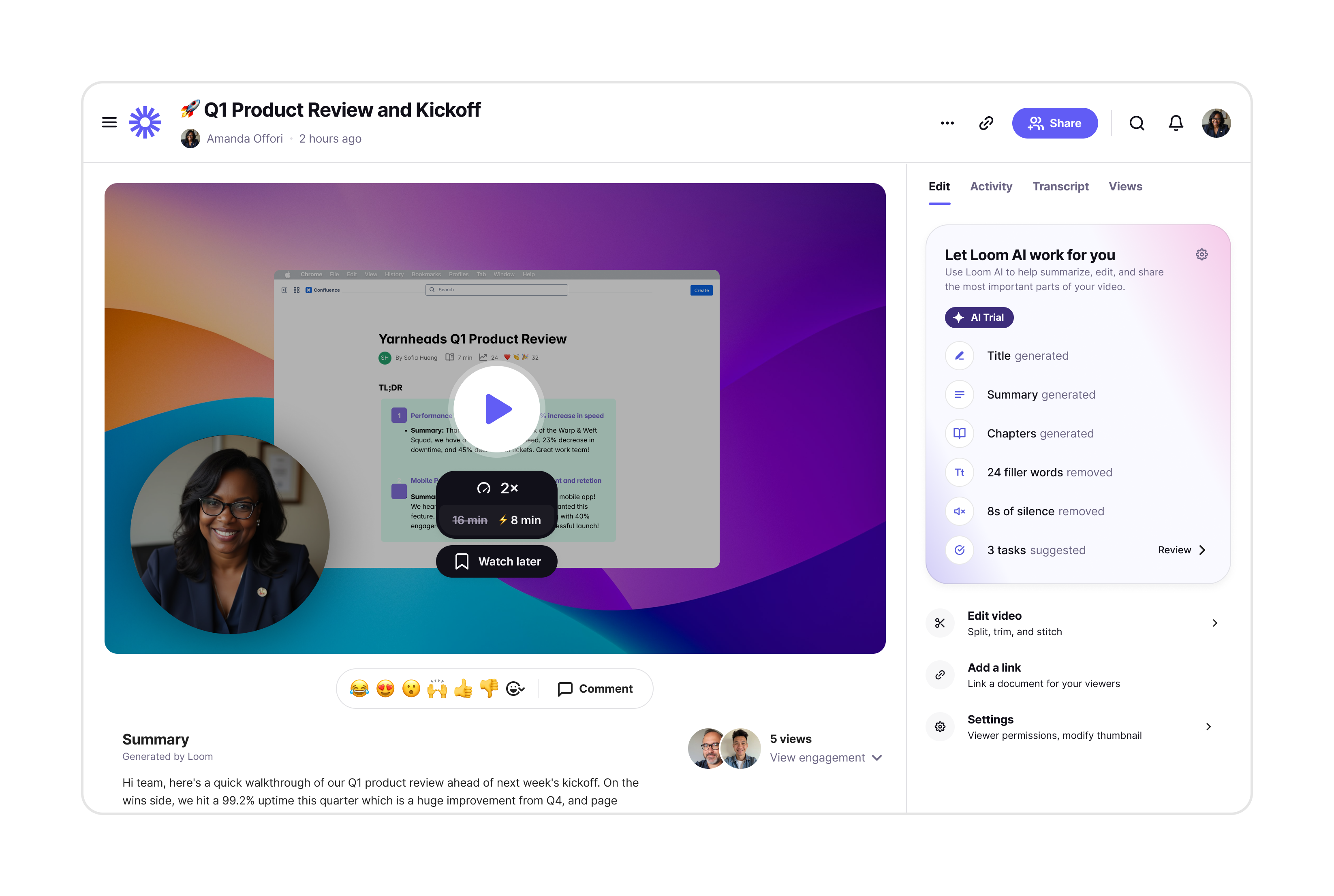Click the 8s of silence removed text
The width and height of the screenshot is (1334, 896).
[1045, 512]
